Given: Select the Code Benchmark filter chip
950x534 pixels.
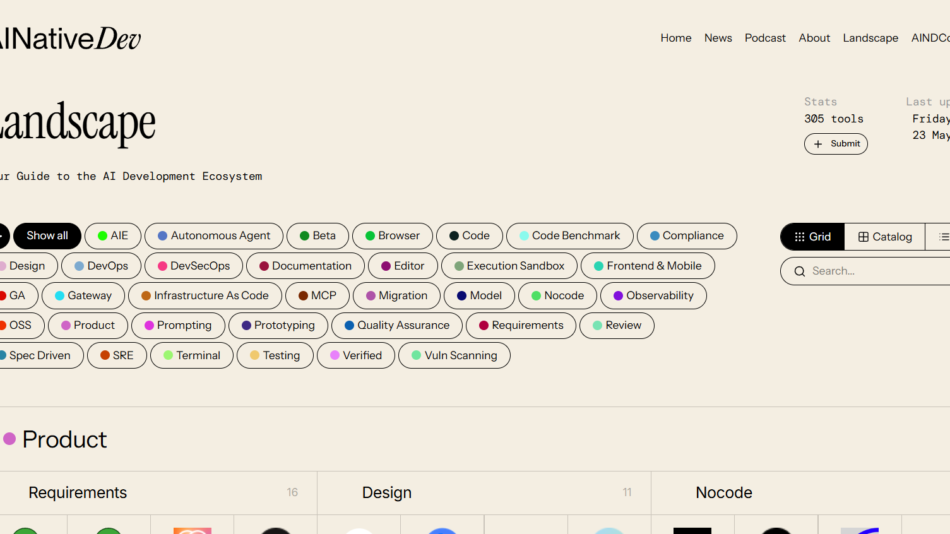Looking at the screenshot, I should tap(569, 236).
